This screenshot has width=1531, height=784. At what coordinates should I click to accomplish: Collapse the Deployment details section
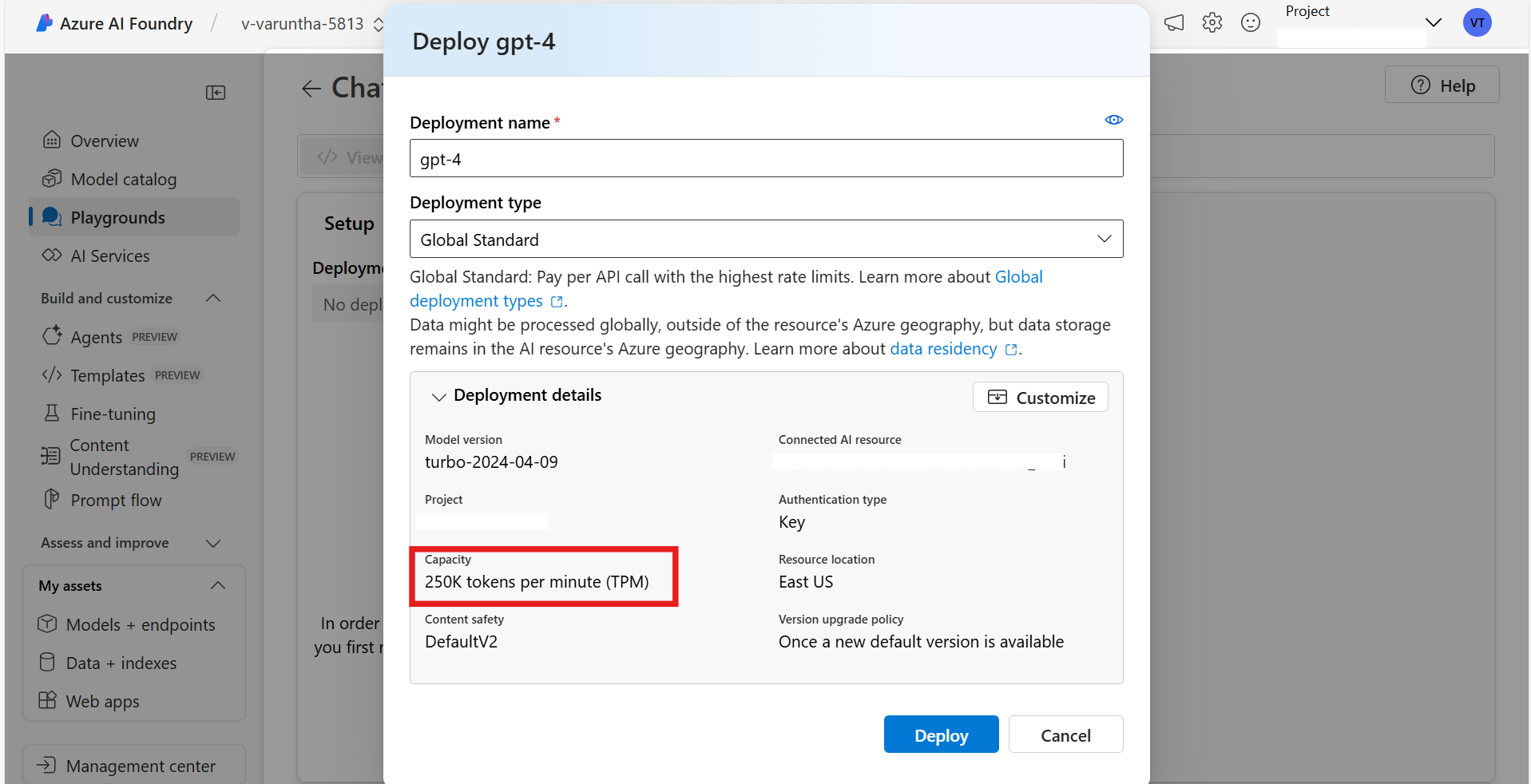click(439, 396)
